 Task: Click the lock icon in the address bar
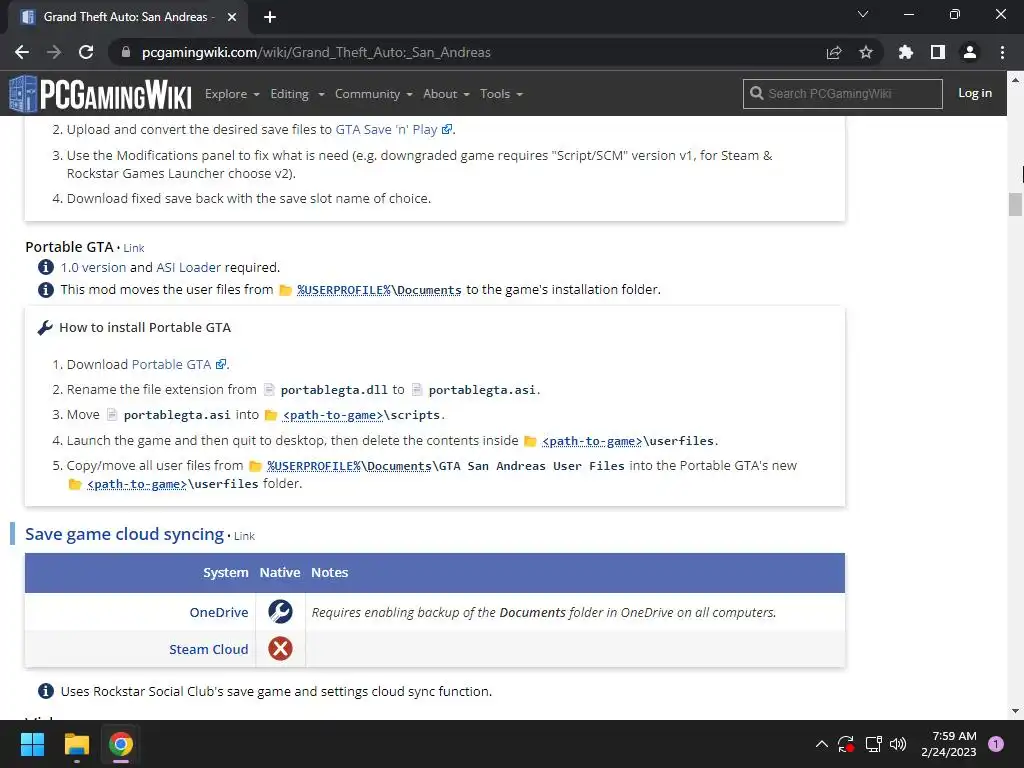pos(126,52)
